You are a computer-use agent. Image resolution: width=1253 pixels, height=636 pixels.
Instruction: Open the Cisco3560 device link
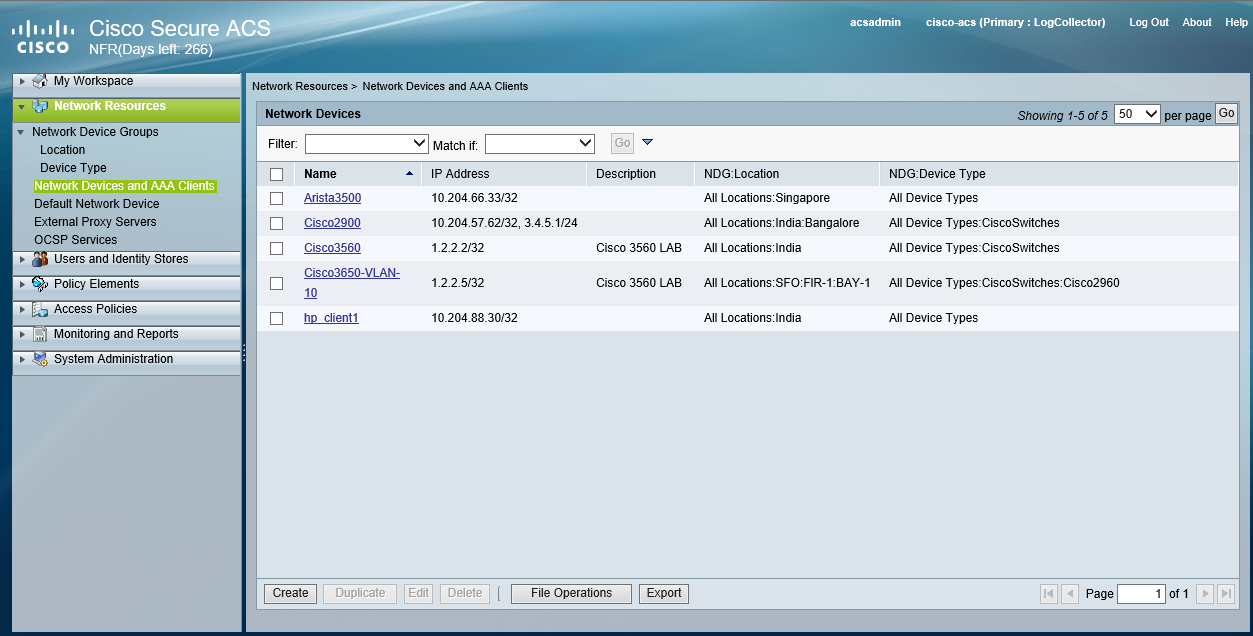pos(332,248)
